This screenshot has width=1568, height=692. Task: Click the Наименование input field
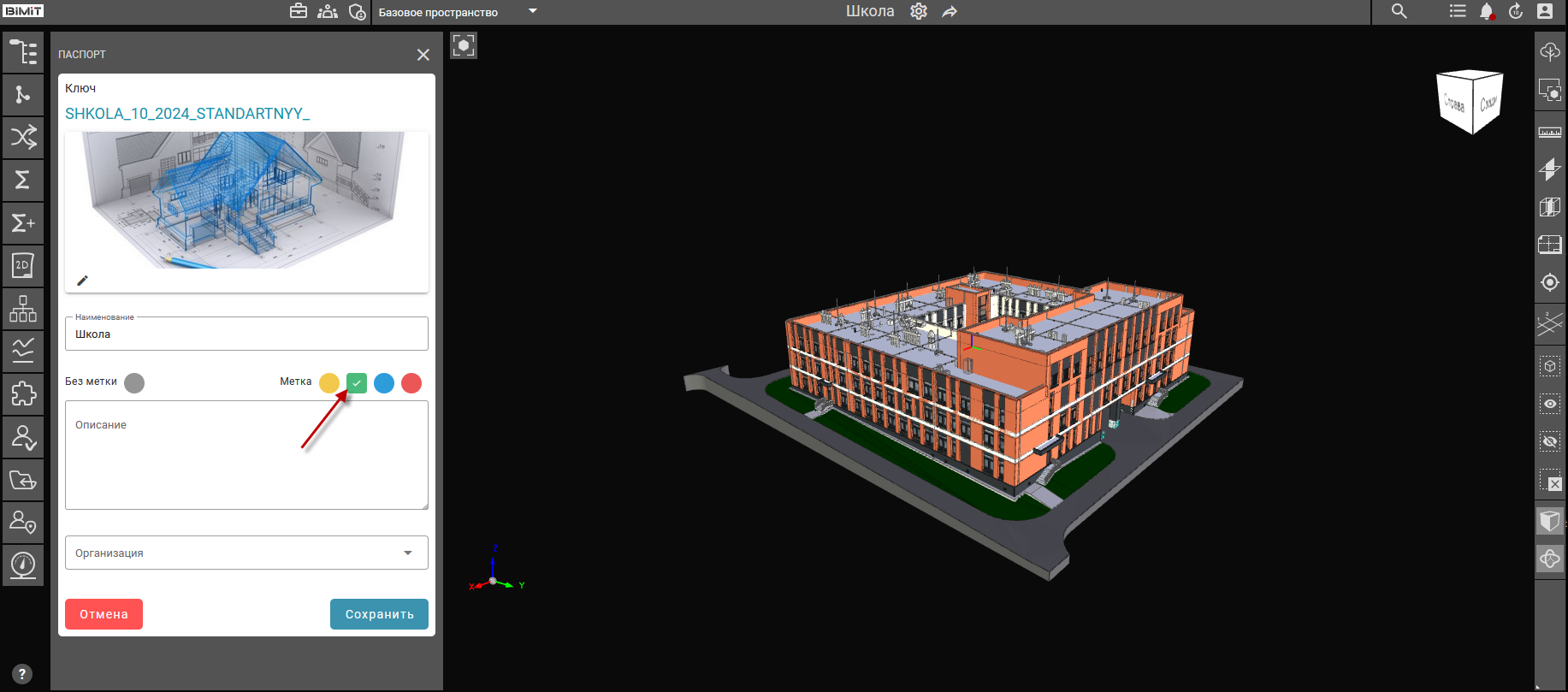pos(246,334)
